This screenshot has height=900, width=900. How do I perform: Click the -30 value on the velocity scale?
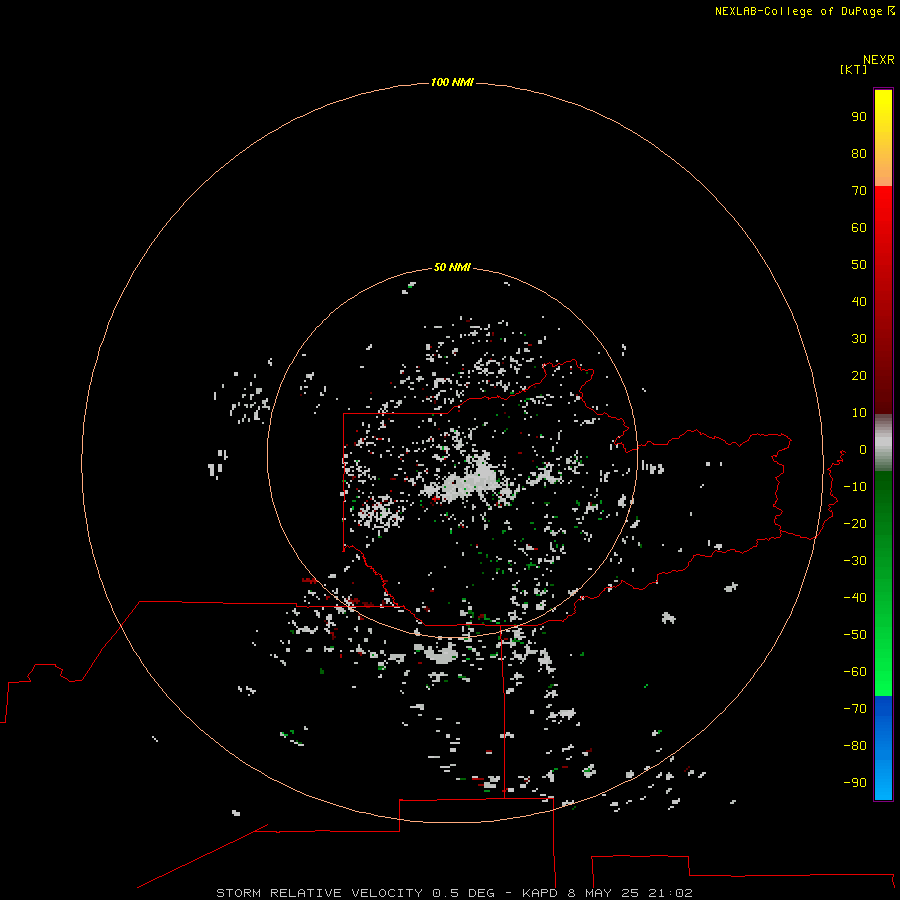pyautogui.click(x=855, y=561)
